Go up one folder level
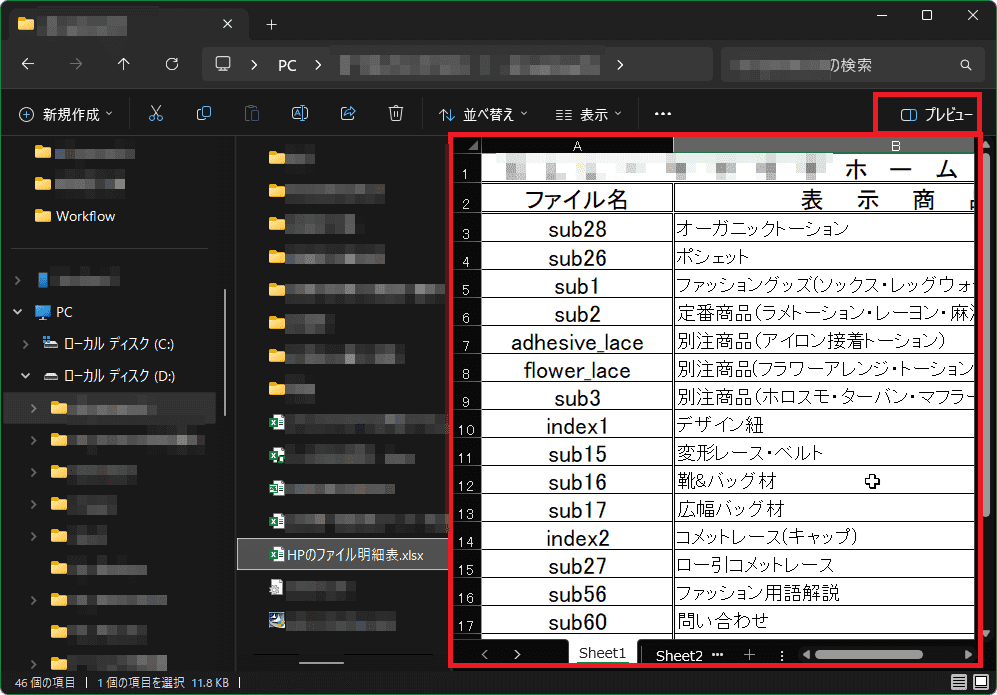The width and height of the screenshot is (997, 695). pos(124,64)
